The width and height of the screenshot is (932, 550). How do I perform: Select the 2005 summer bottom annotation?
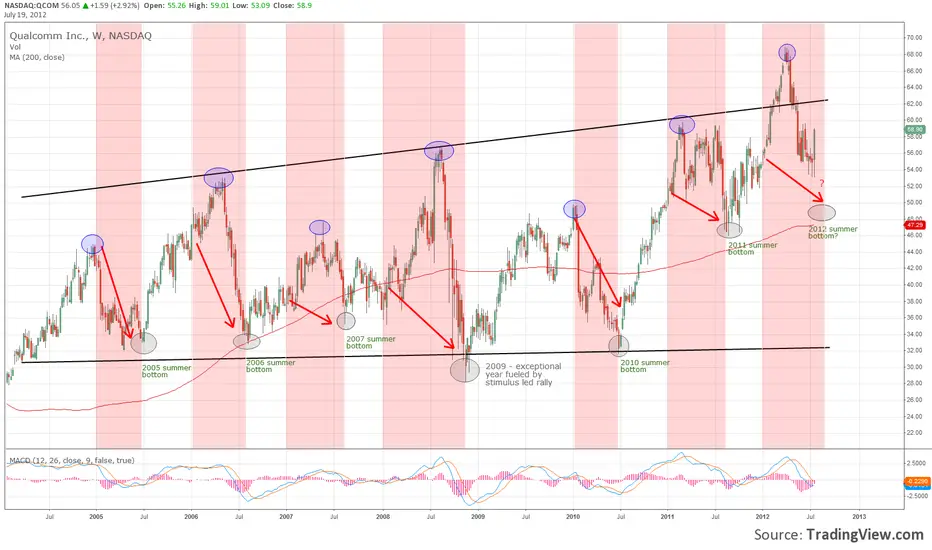point(166,371)
